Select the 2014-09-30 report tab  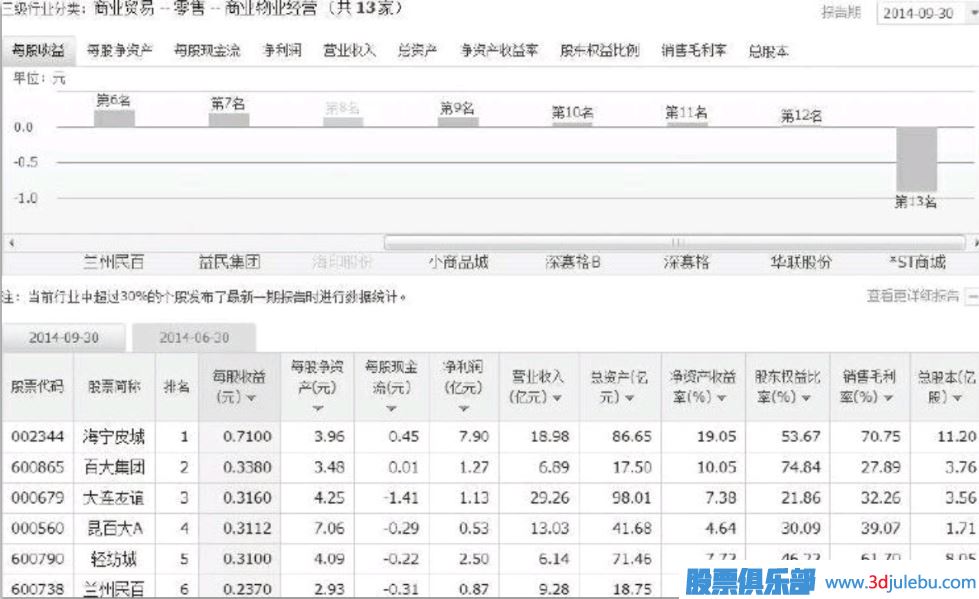66,339
